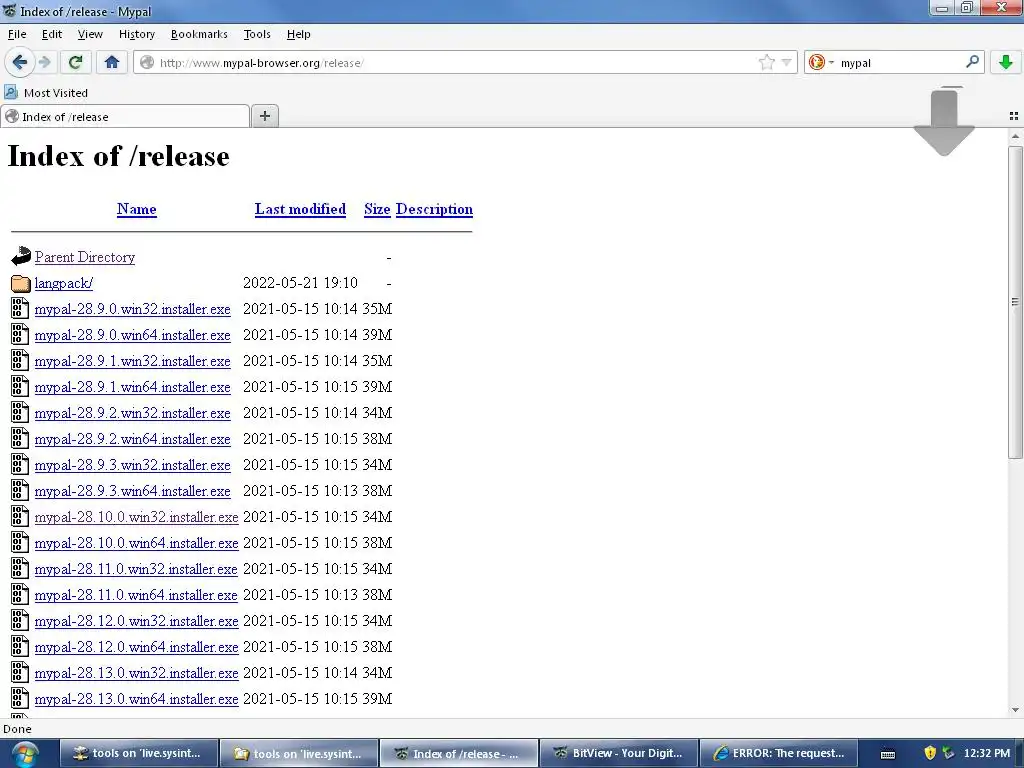Download mypal-28.12.0.win64.installer.exe
Screen dimensions: 1024x768
pos(136,647)
